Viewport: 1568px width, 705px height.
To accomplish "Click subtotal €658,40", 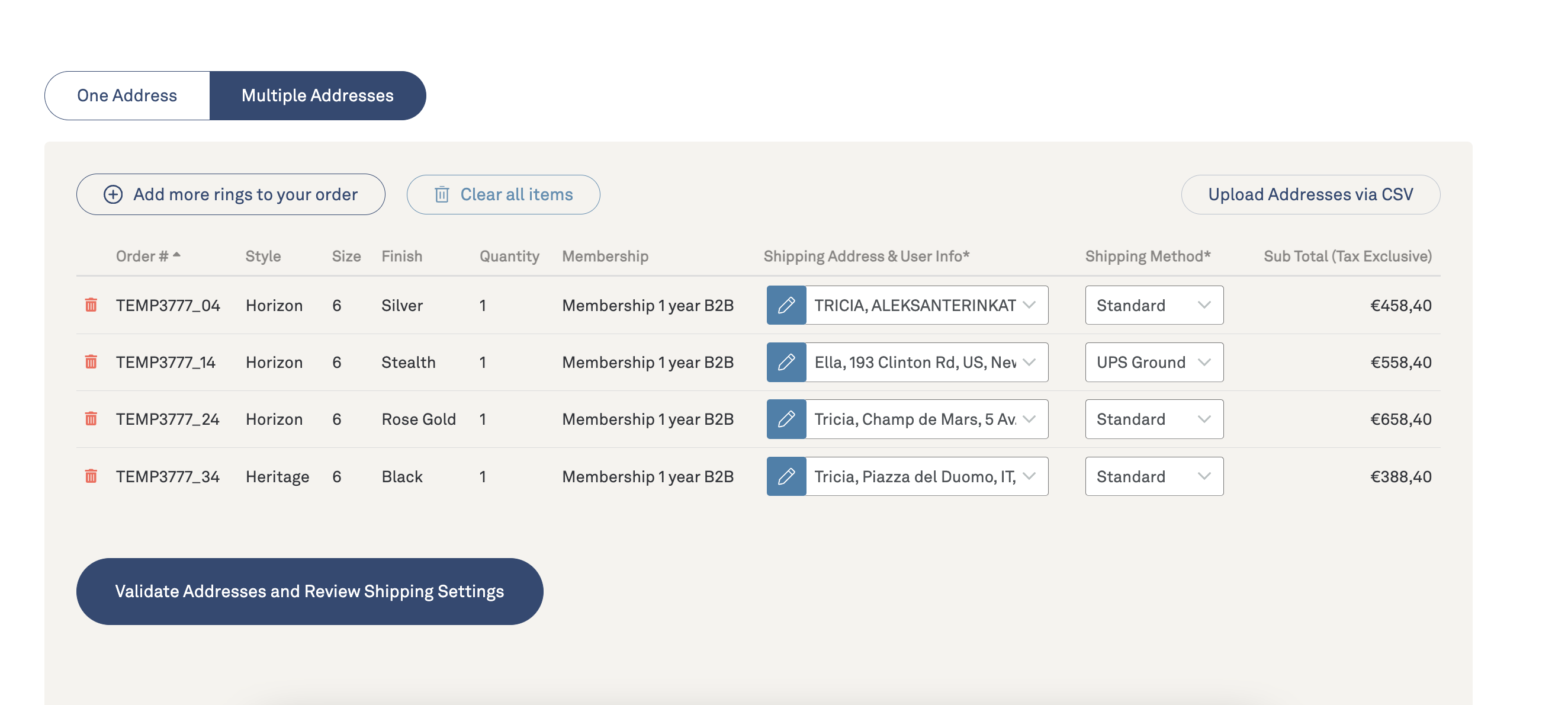I will 1400,419.
